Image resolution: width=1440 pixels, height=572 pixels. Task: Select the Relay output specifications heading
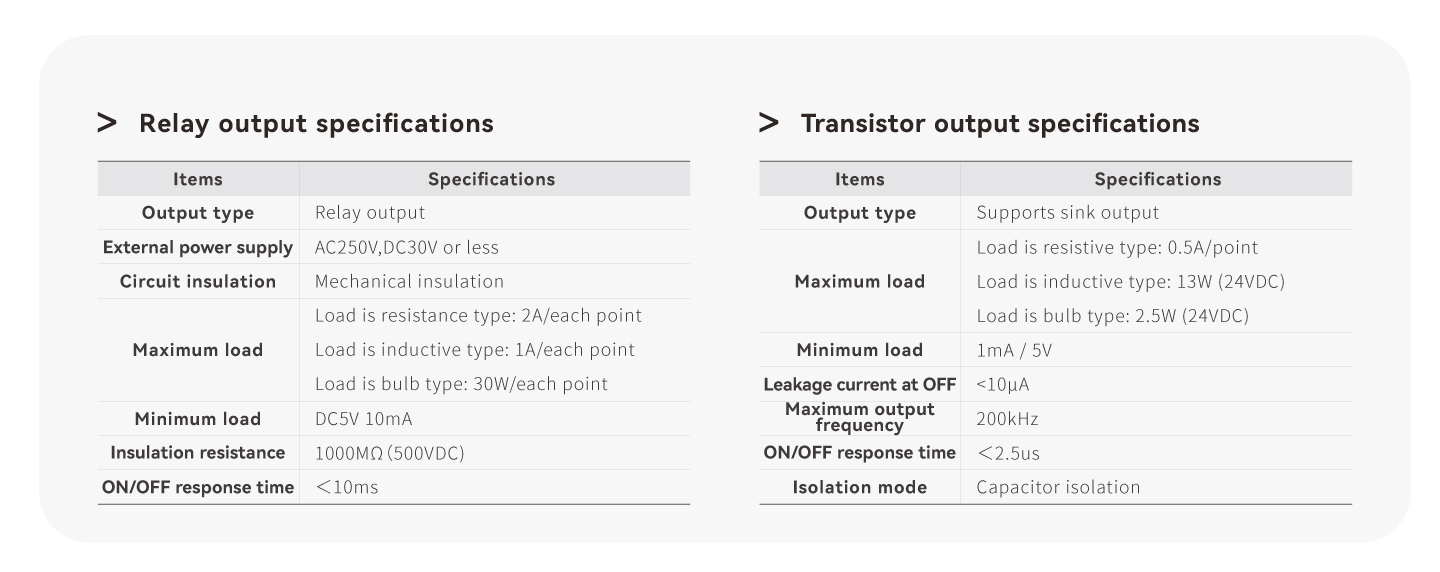(x=316, y=124)
